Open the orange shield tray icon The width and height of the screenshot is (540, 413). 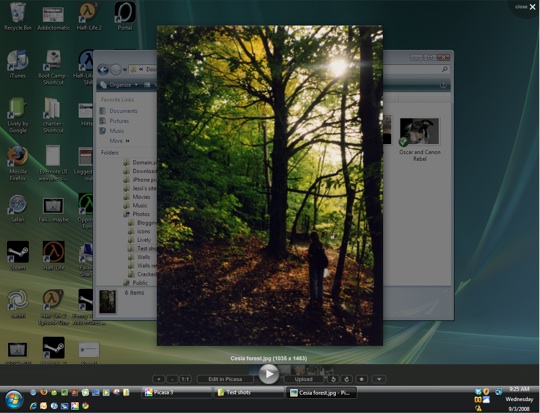pyautogui.click(x=486, y=392)
